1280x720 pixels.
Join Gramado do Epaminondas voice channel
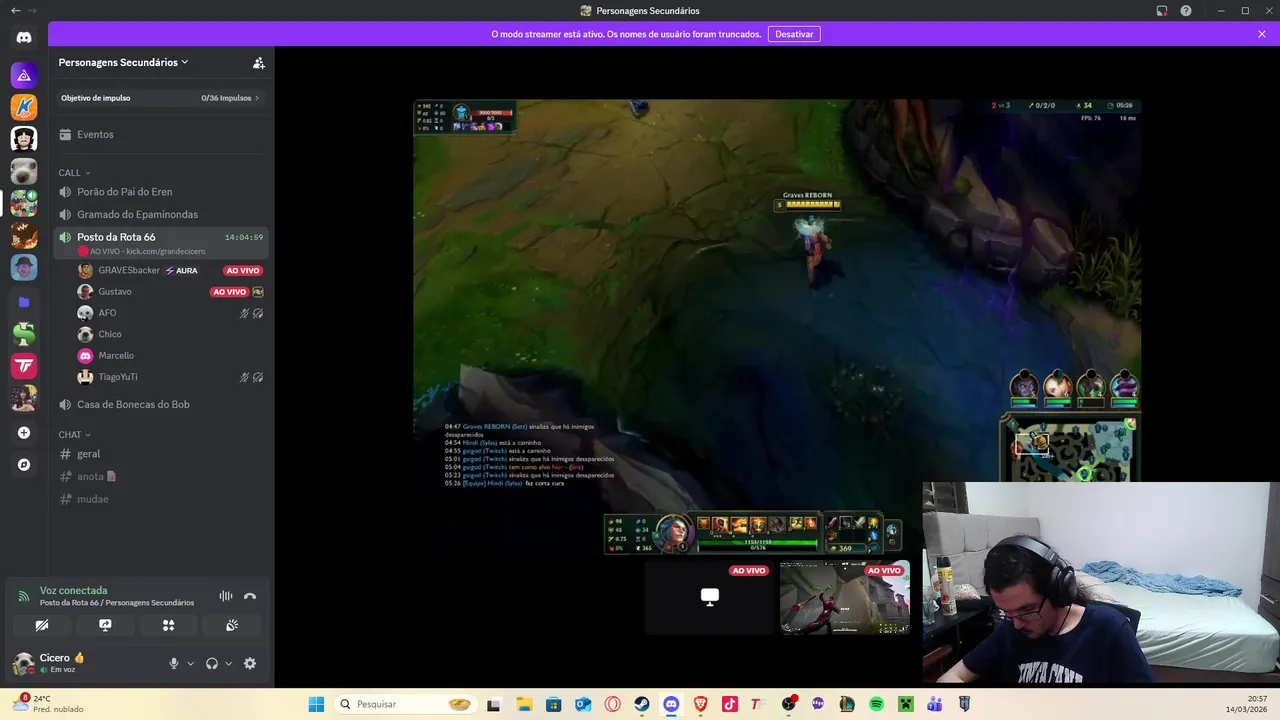(x=161, y=214)
